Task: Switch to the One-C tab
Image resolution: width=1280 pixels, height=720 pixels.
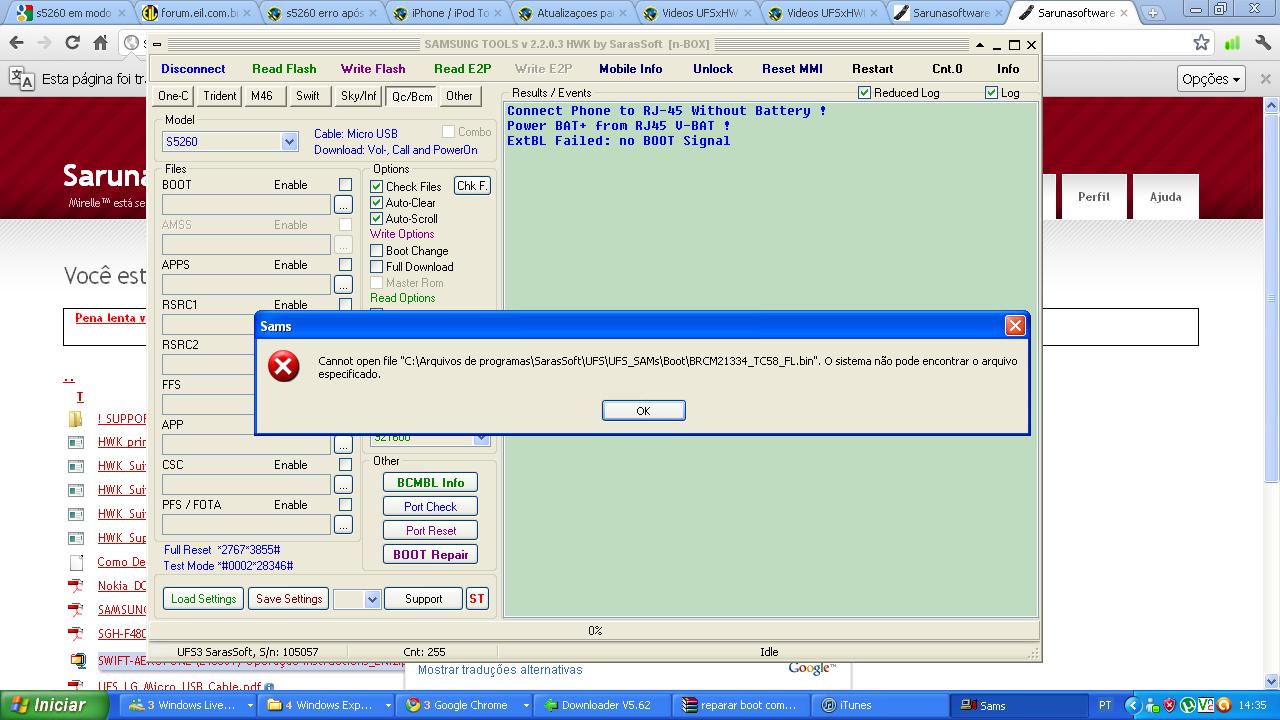Action: (173, 96)
